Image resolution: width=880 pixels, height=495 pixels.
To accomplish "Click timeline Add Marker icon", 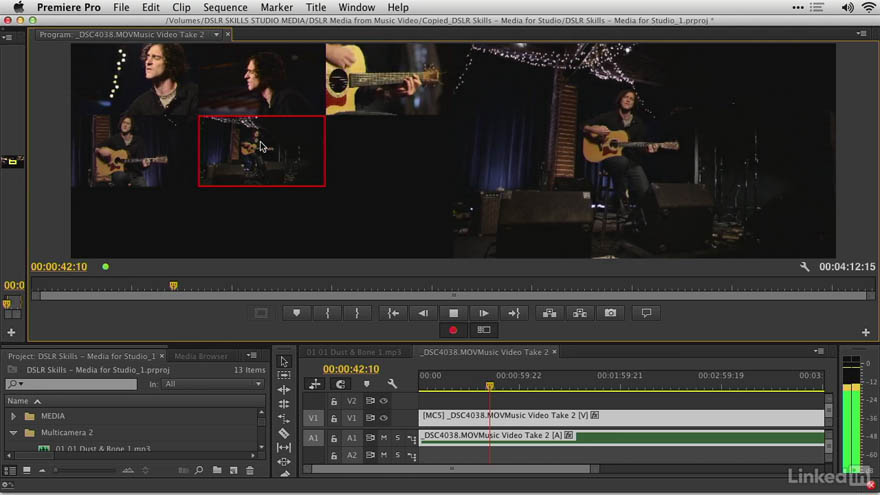I will click(366, 384).
